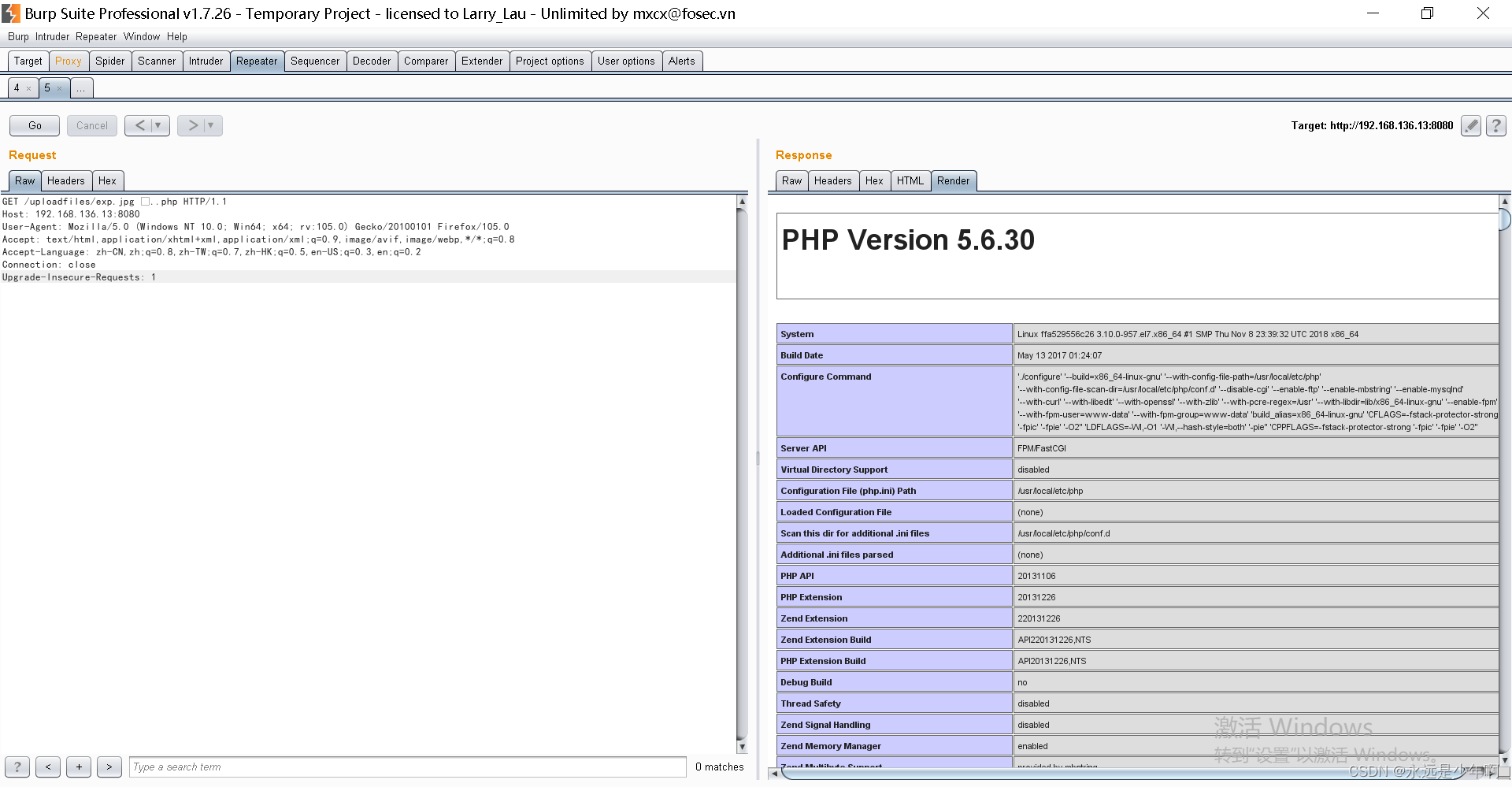
Task: Click the previous match arrow button
Action: (x=48, y=767)
